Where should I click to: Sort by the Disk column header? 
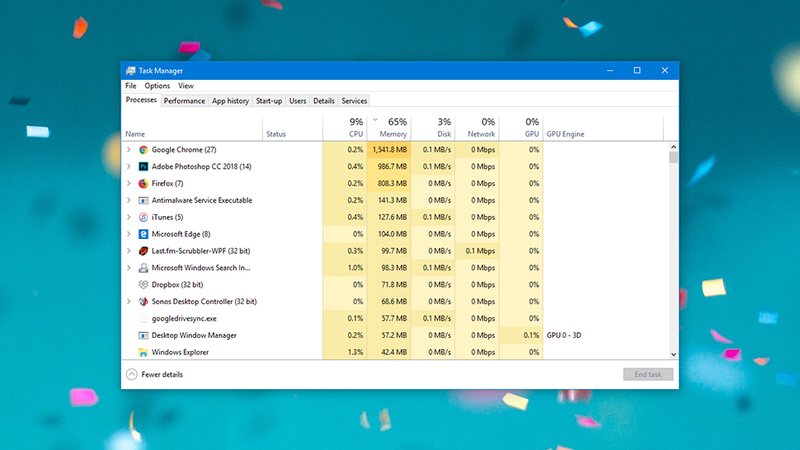point(433,128)
